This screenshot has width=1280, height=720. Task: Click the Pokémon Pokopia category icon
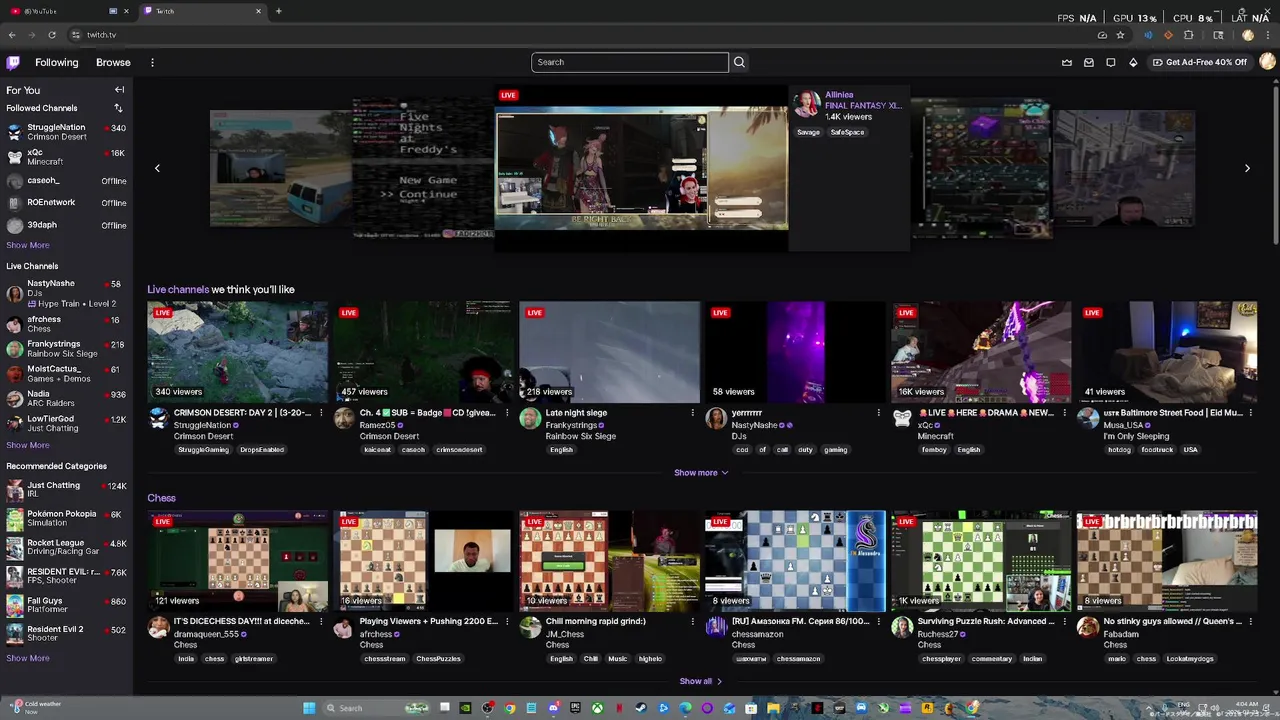pyautogui.click(x=15, y=519)
